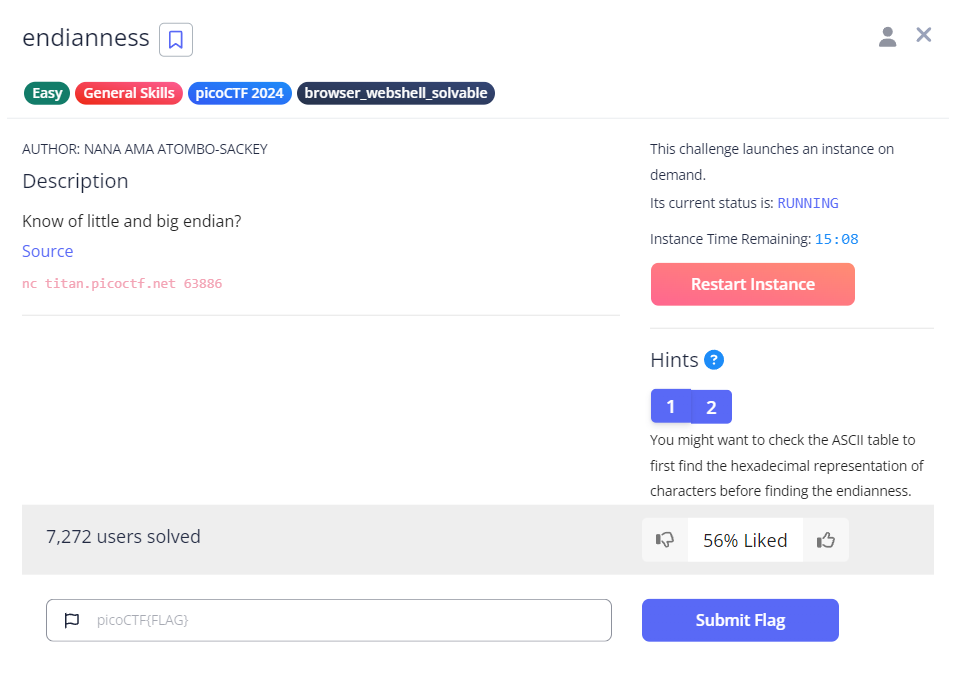
Task: Click the author name Nana Ama Atombo-Sackey
Action: tap(175, 149)
